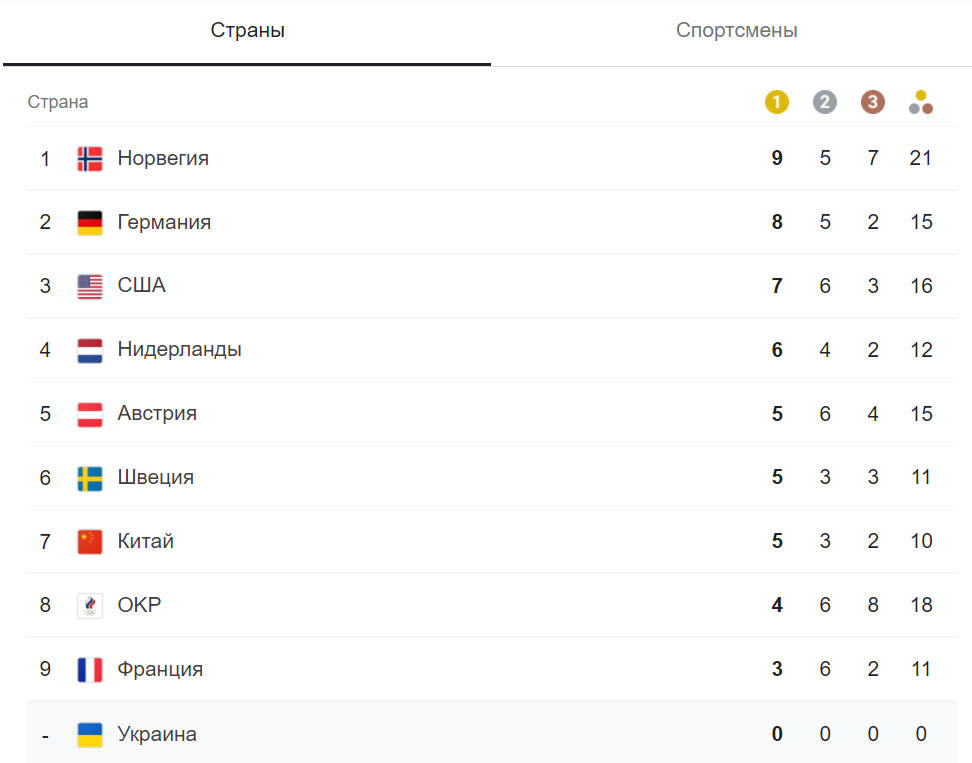
Task: Open the Украина country row
Action: click(x=157, y=735)
